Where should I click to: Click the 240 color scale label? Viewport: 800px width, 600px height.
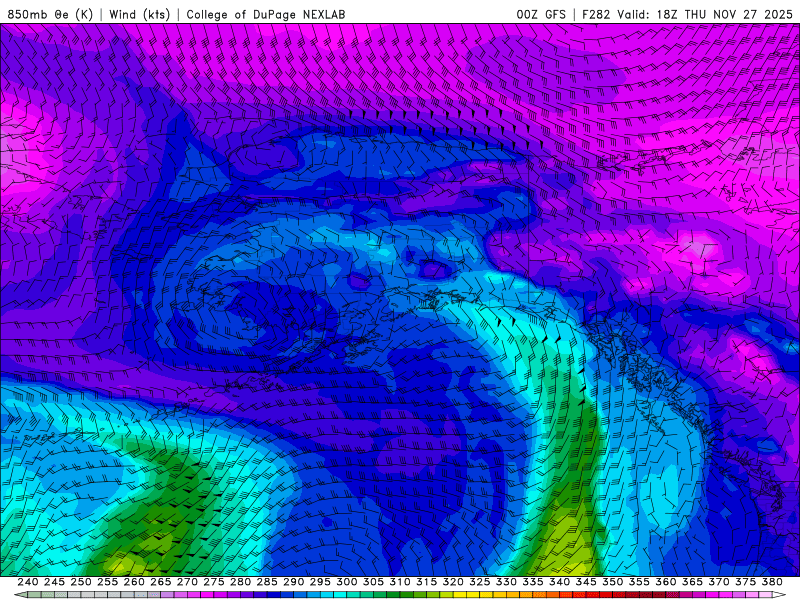tap(28, 582)
